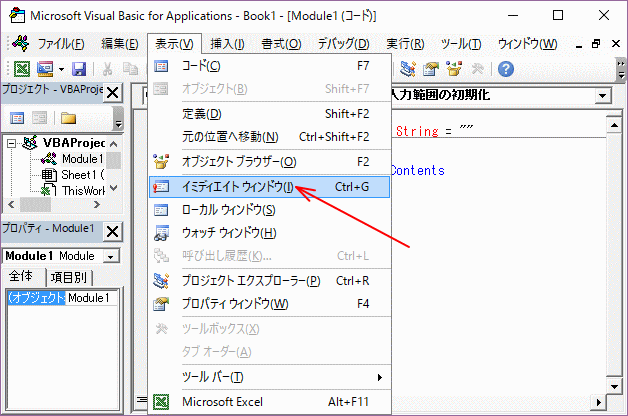Select ThisWorkbook in project tree

(x=83, y=191)
